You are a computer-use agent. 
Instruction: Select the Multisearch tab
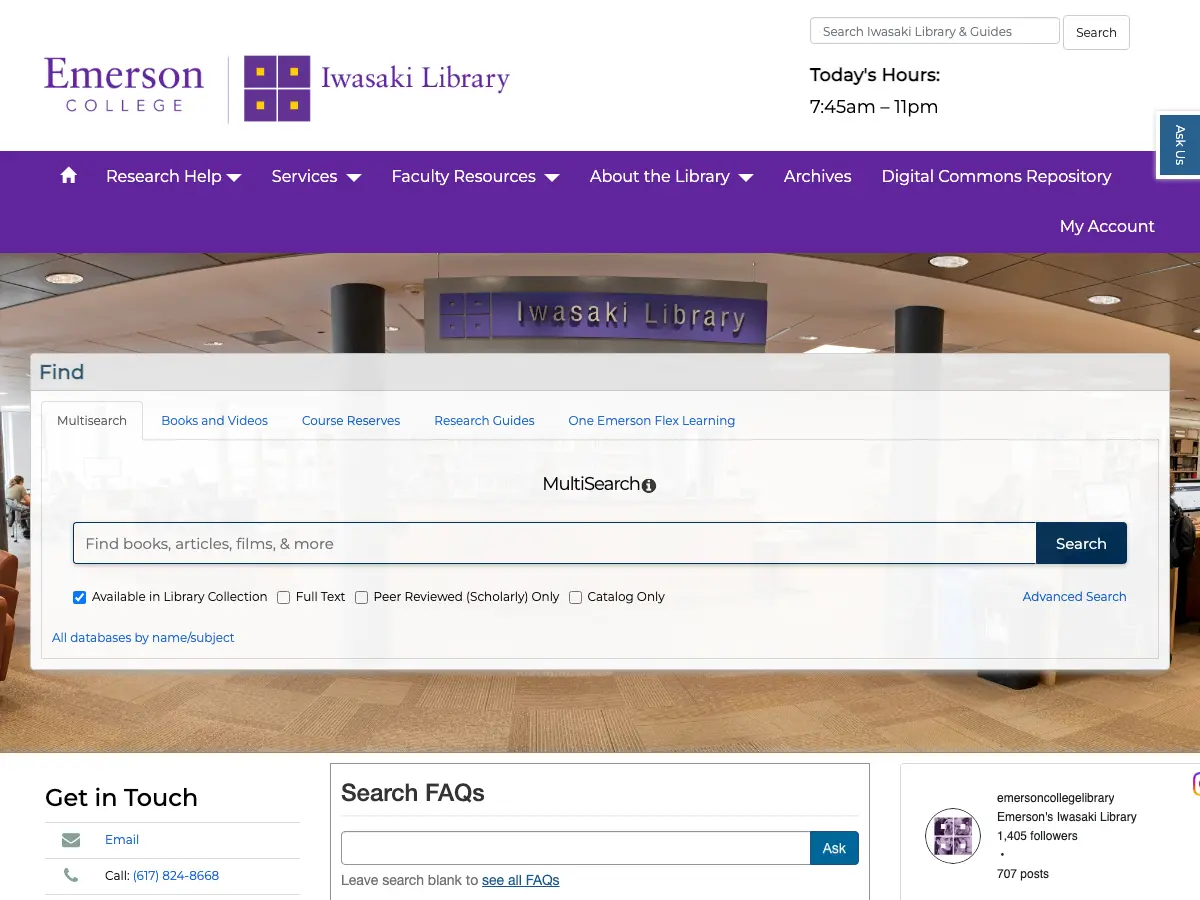(x=92, y=420)
